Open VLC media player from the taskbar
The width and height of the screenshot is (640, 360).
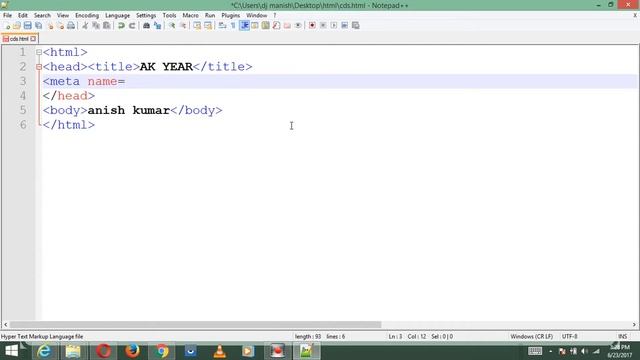[220, 351]
